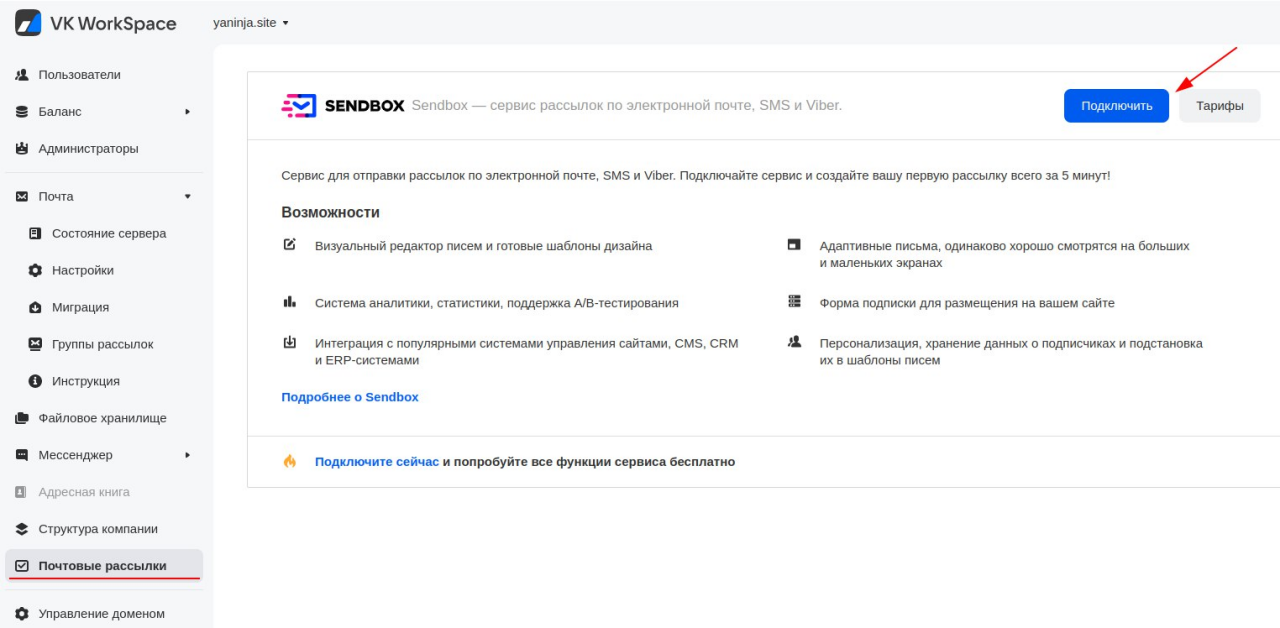Image resolution: width=1280 pixels, height=628 pixels.
Task: Click the Группы рассылок envelope icon
Action: pos(36,344)
